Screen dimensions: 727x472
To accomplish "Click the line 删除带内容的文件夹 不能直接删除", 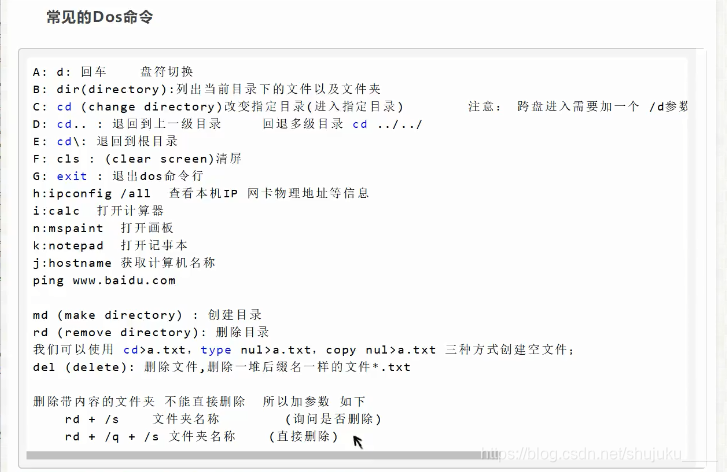I will [199, 402].
